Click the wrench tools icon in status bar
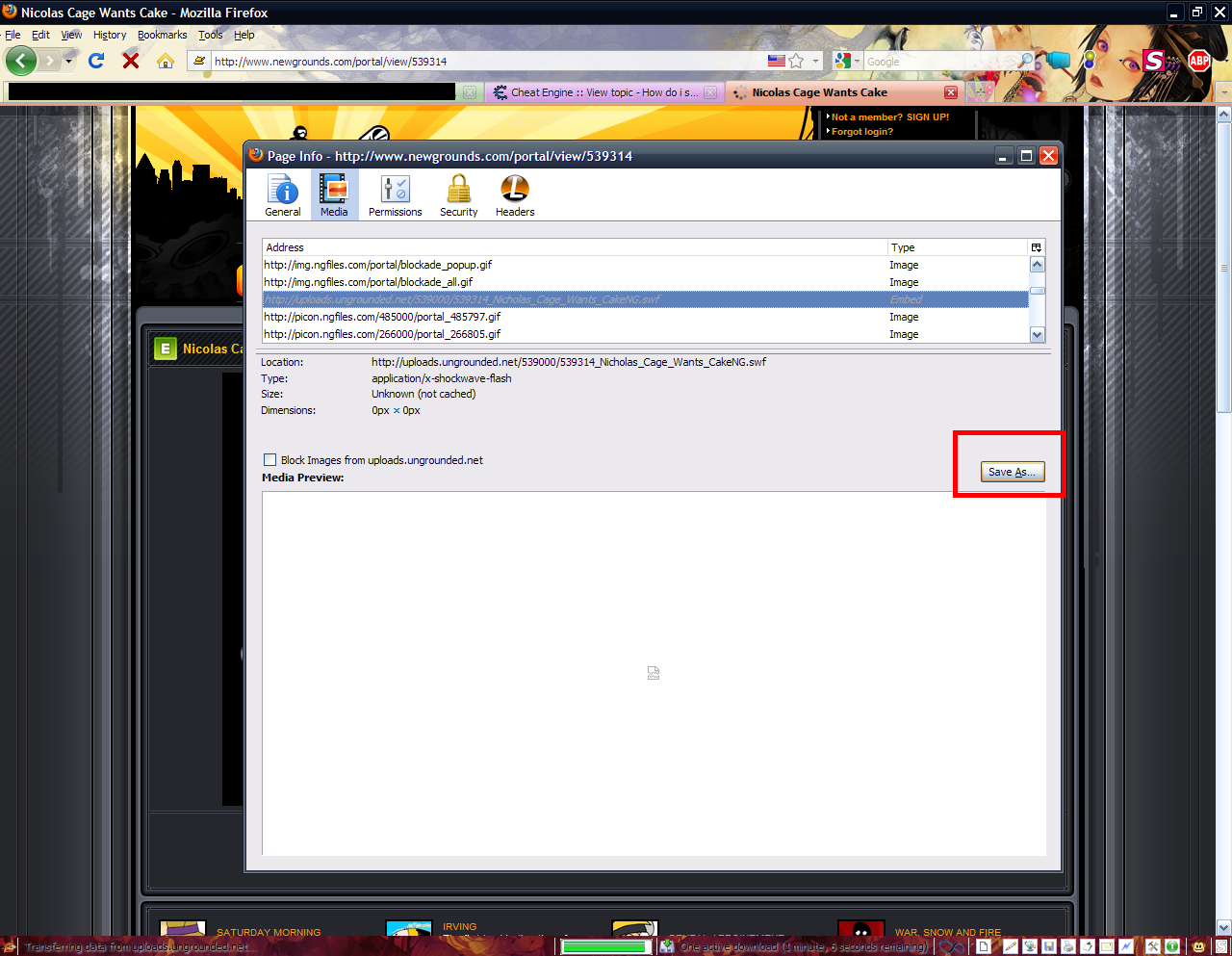Viewport: 1232px width, 956px height. [x=1152, y=947]
